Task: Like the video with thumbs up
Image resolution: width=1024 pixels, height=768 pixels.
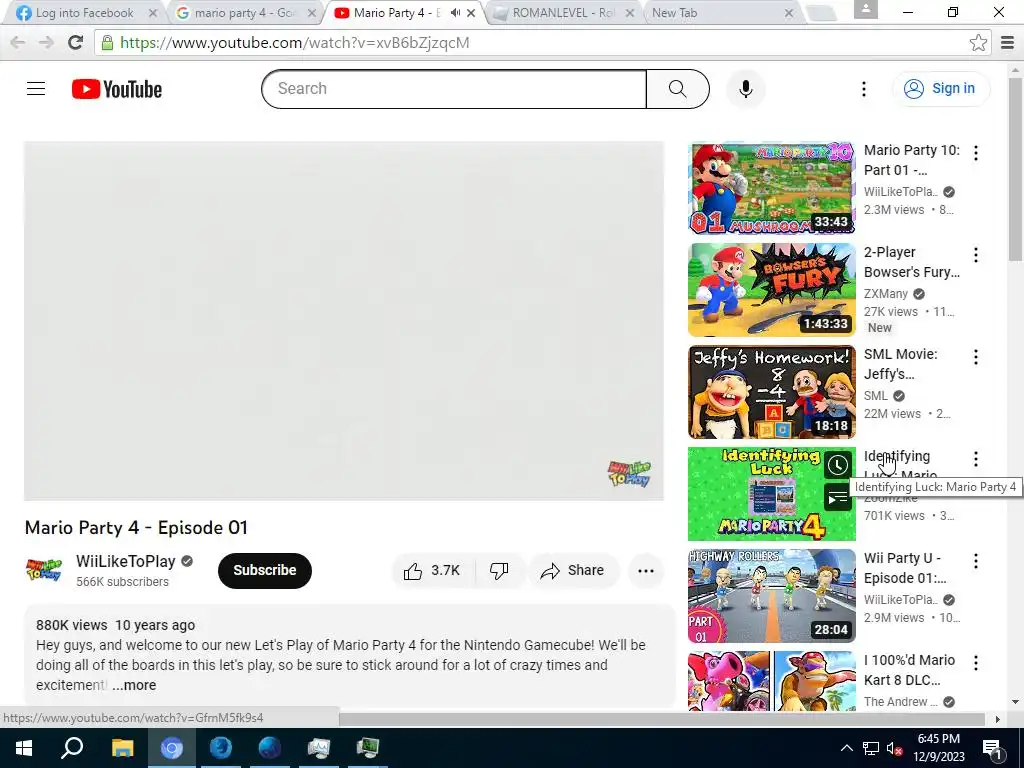Action: (432, 571)
